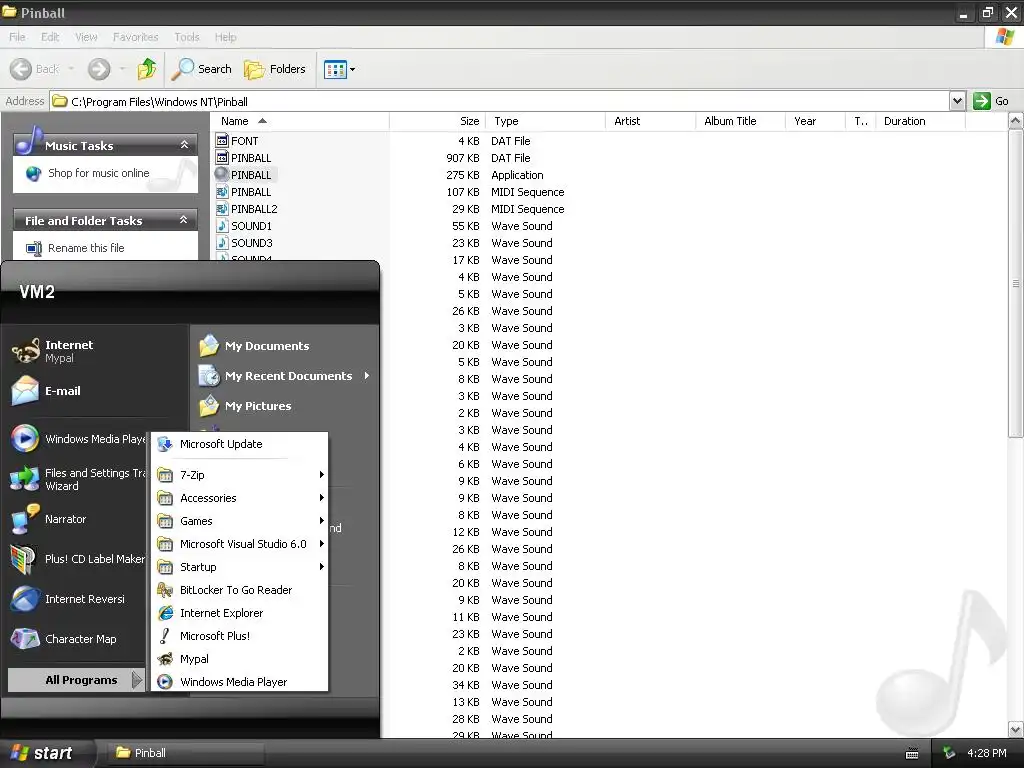Open the Views icon button
The image size is (1024, 768).
click(x=335, y=69)
